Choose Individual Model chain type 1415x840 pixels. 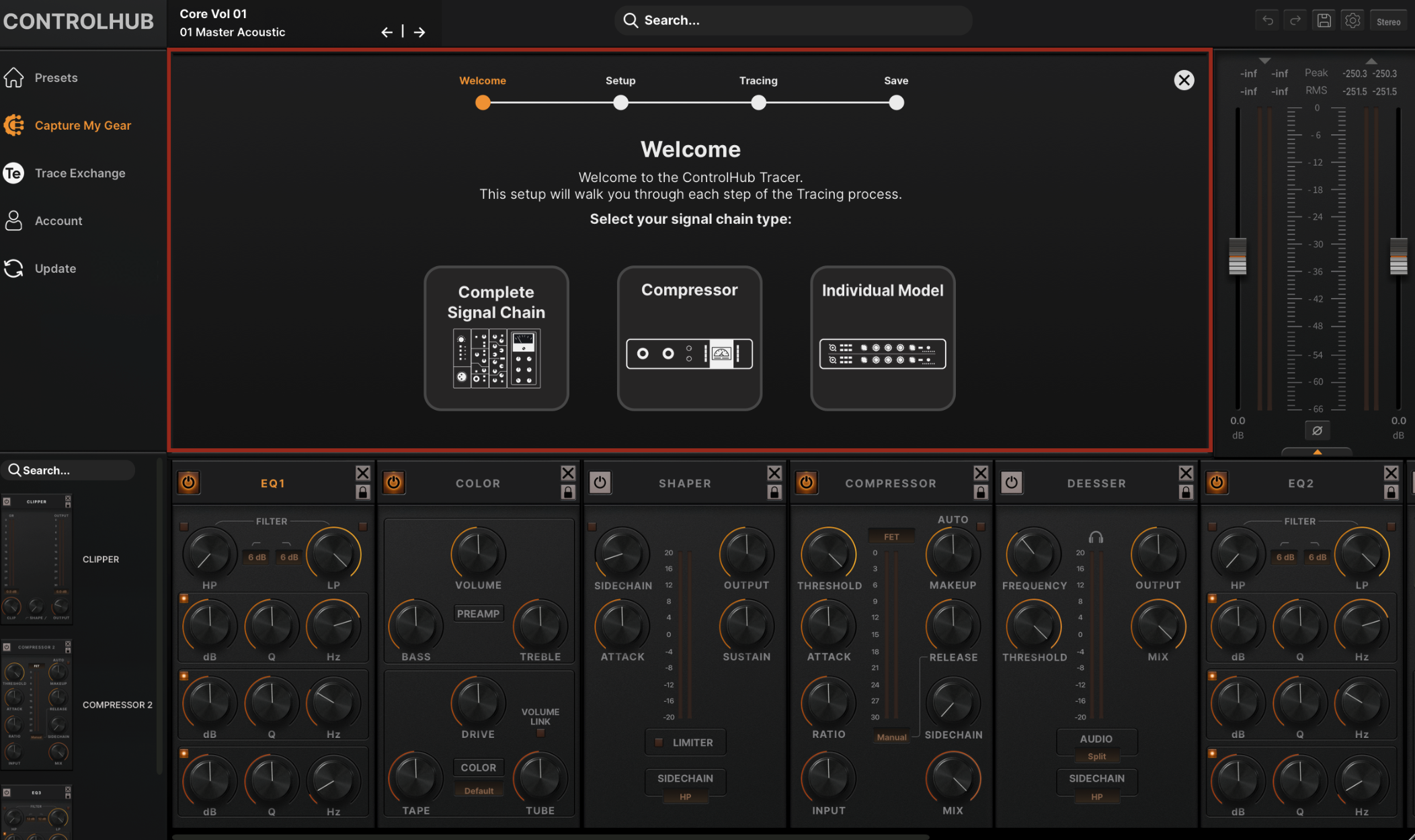point(883,338)
